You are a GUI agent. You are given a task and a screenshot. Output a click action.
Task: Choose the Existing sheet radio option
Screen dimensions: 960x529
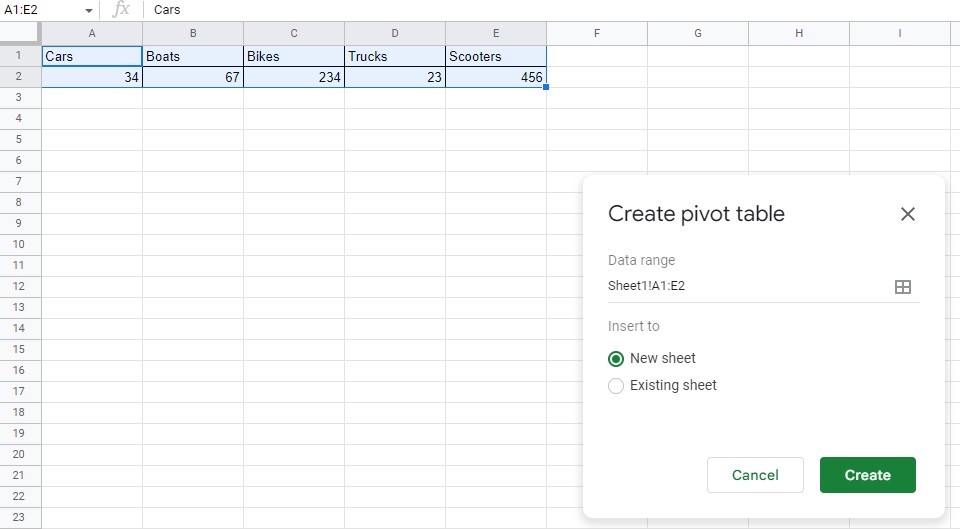tap(616, 386)
